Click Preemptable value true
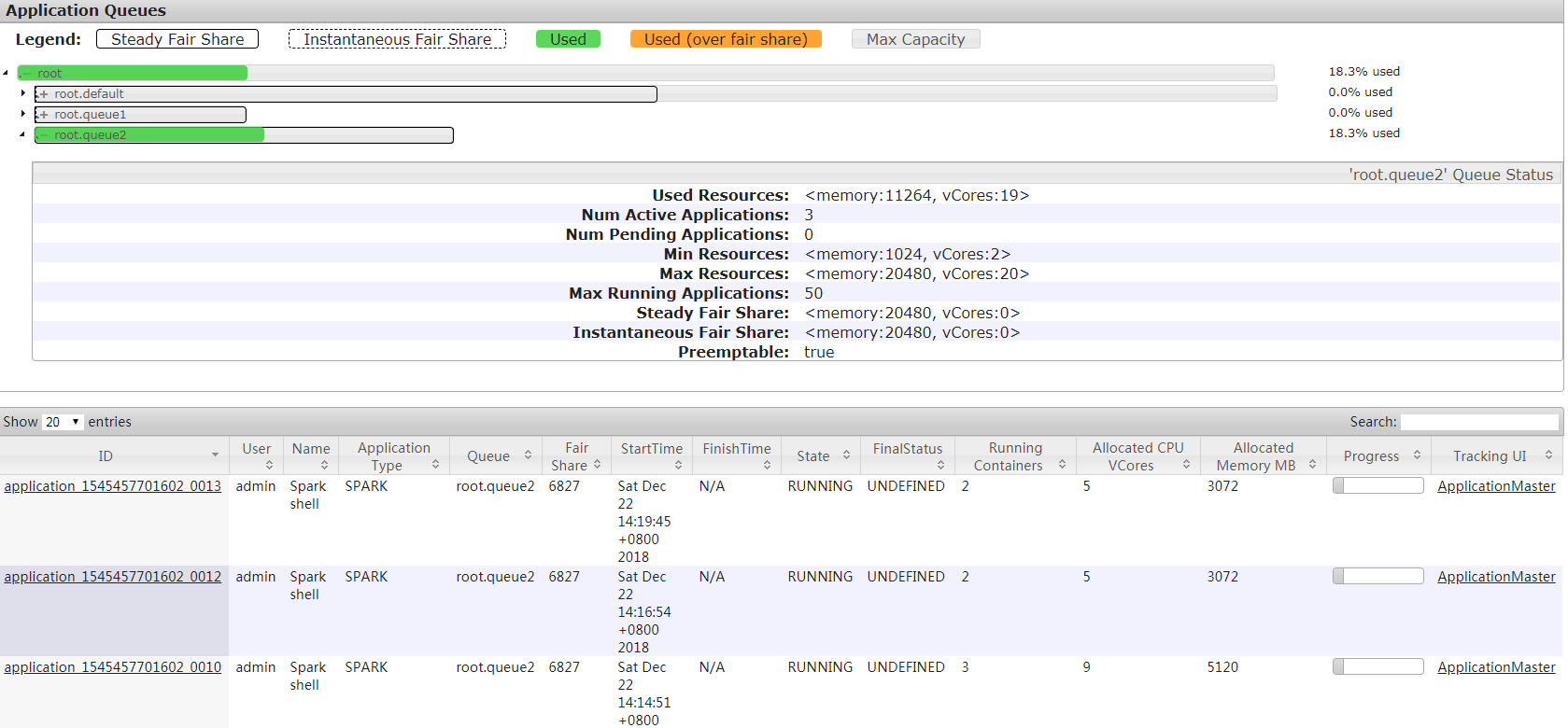The width and height of the screenshot is (1568, 728). click(819, 352)
